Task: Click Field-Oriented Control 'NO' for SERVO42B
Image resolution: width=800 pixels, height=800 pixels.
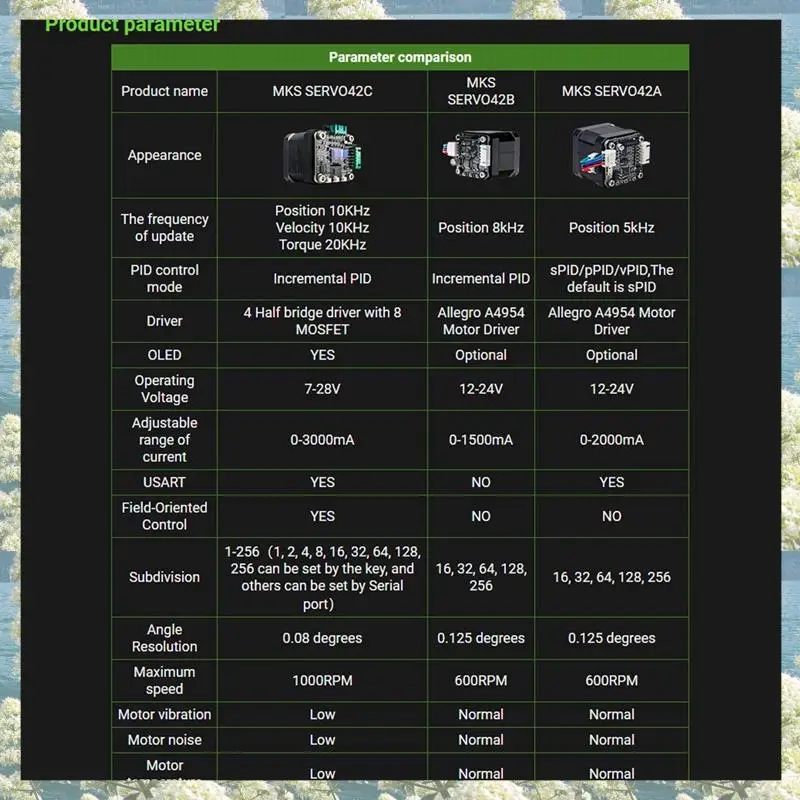Action: pyautogui.click(x=481, y=516)
